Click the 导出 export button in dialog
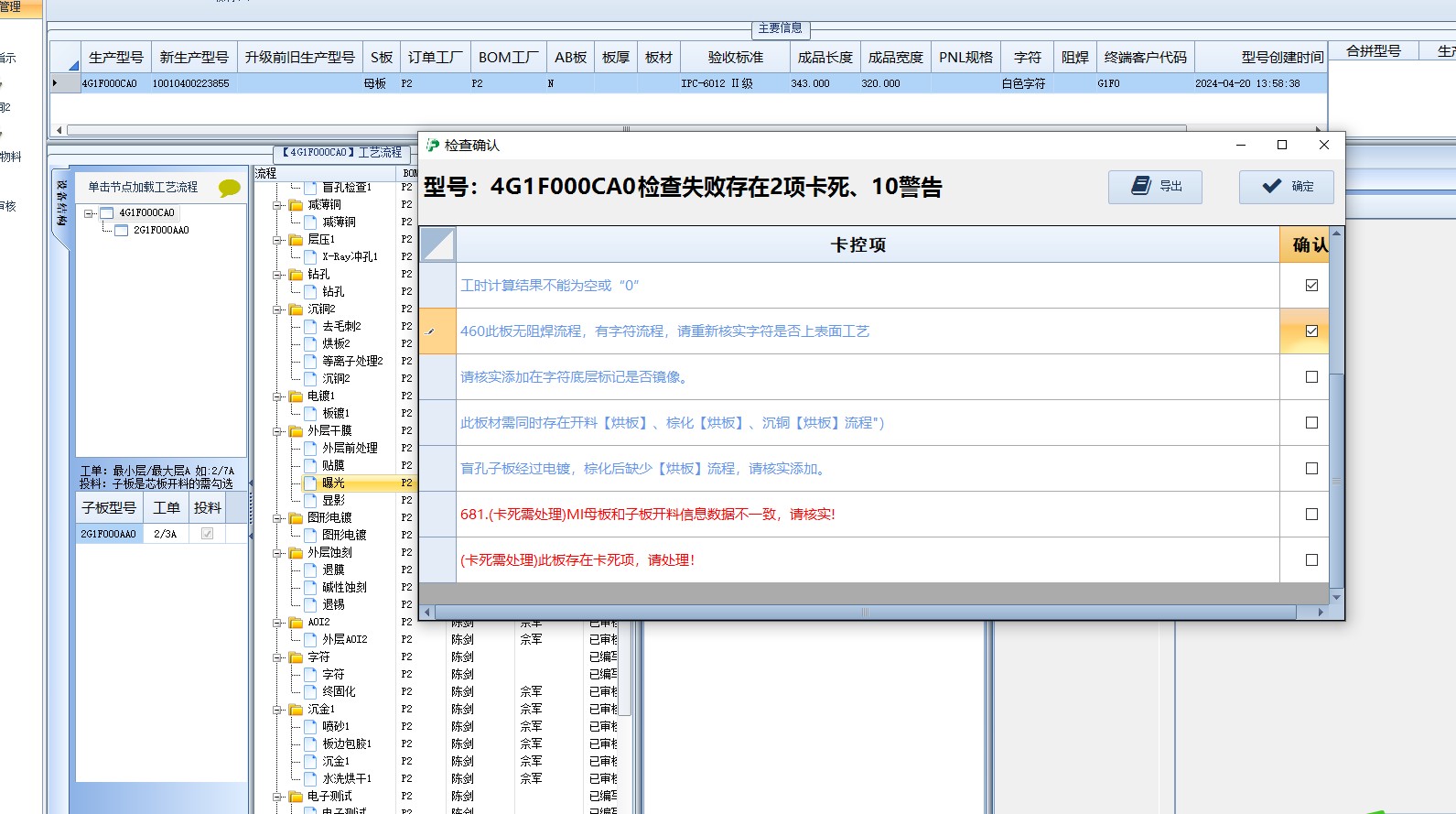 pos(1155,187)
